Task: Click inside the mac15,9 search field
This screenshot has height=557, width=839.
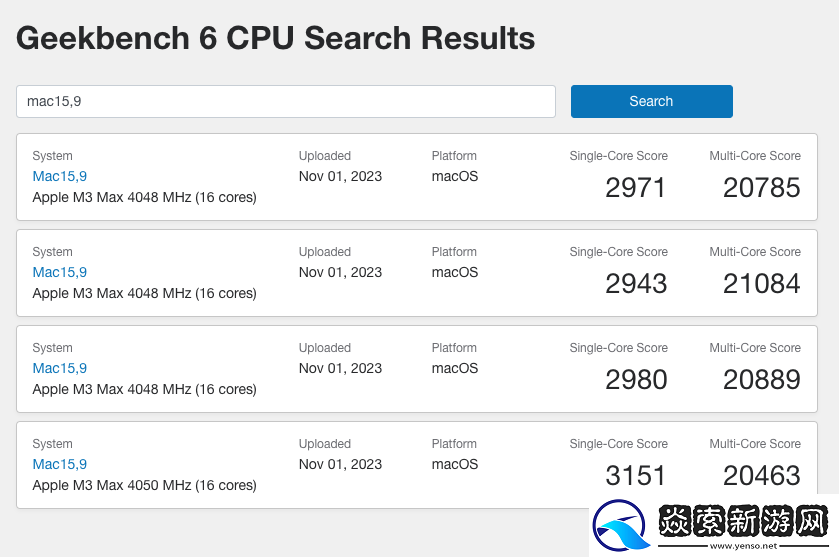Action: pyautogui.click(x=285, y=101)
